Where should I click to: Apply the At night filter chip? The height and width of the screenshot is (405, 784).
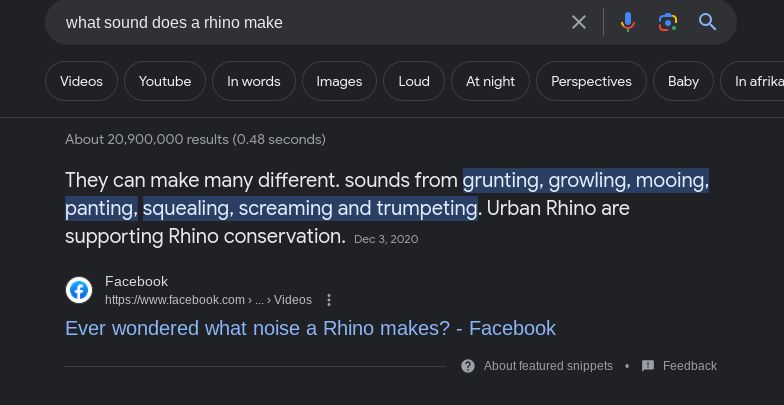pyautogui.click(x=490, y=82)
